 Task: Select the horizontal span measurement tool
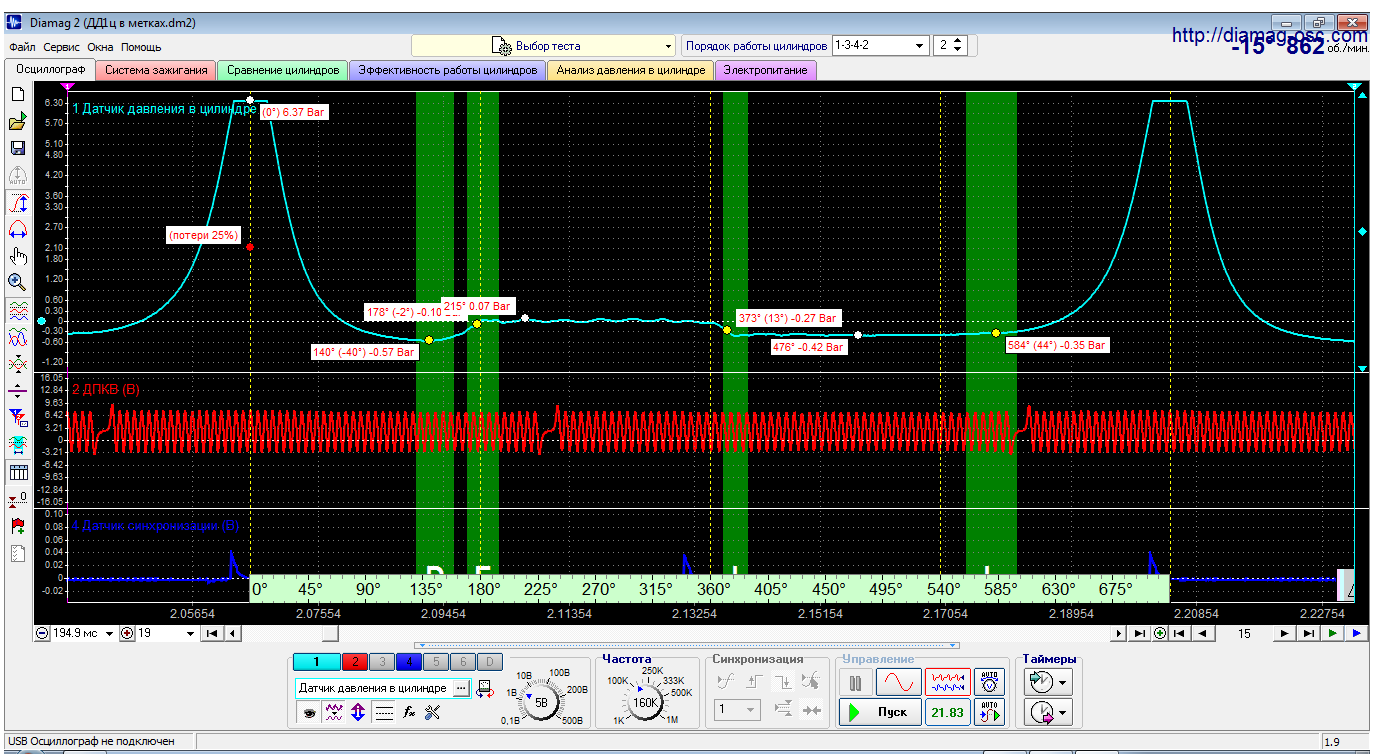click(17, 229)
